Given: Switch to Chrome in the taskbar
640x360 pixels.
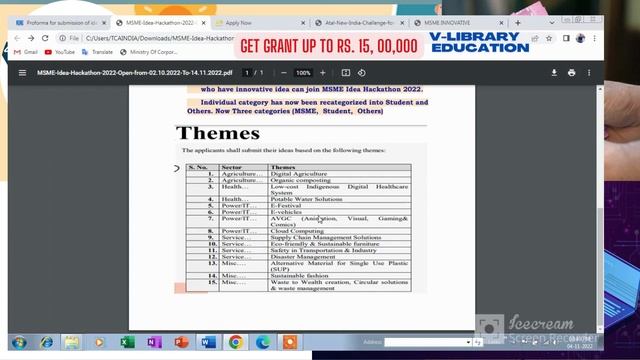Looking at the screenshot, I should (236, 342).
